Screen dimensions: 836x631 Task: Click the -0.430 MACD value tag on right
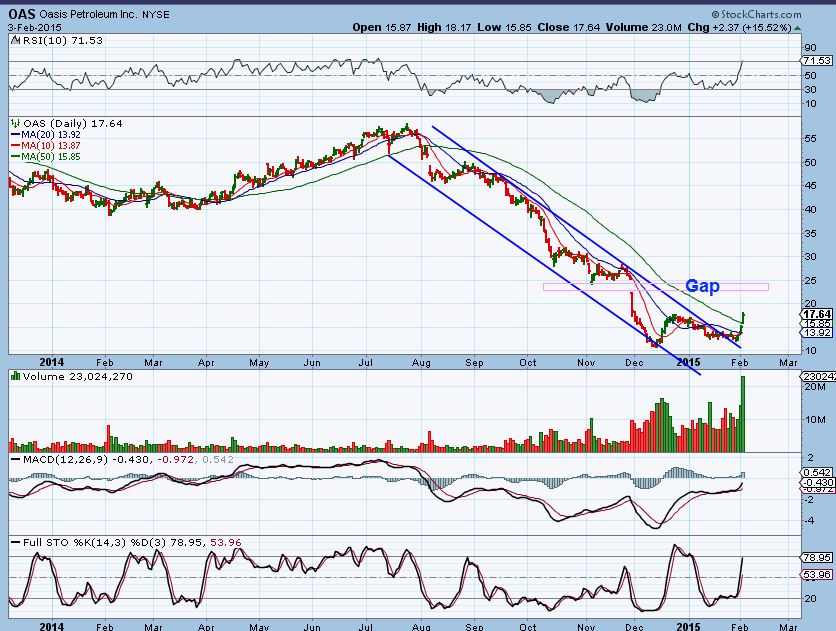pos(817,482)
